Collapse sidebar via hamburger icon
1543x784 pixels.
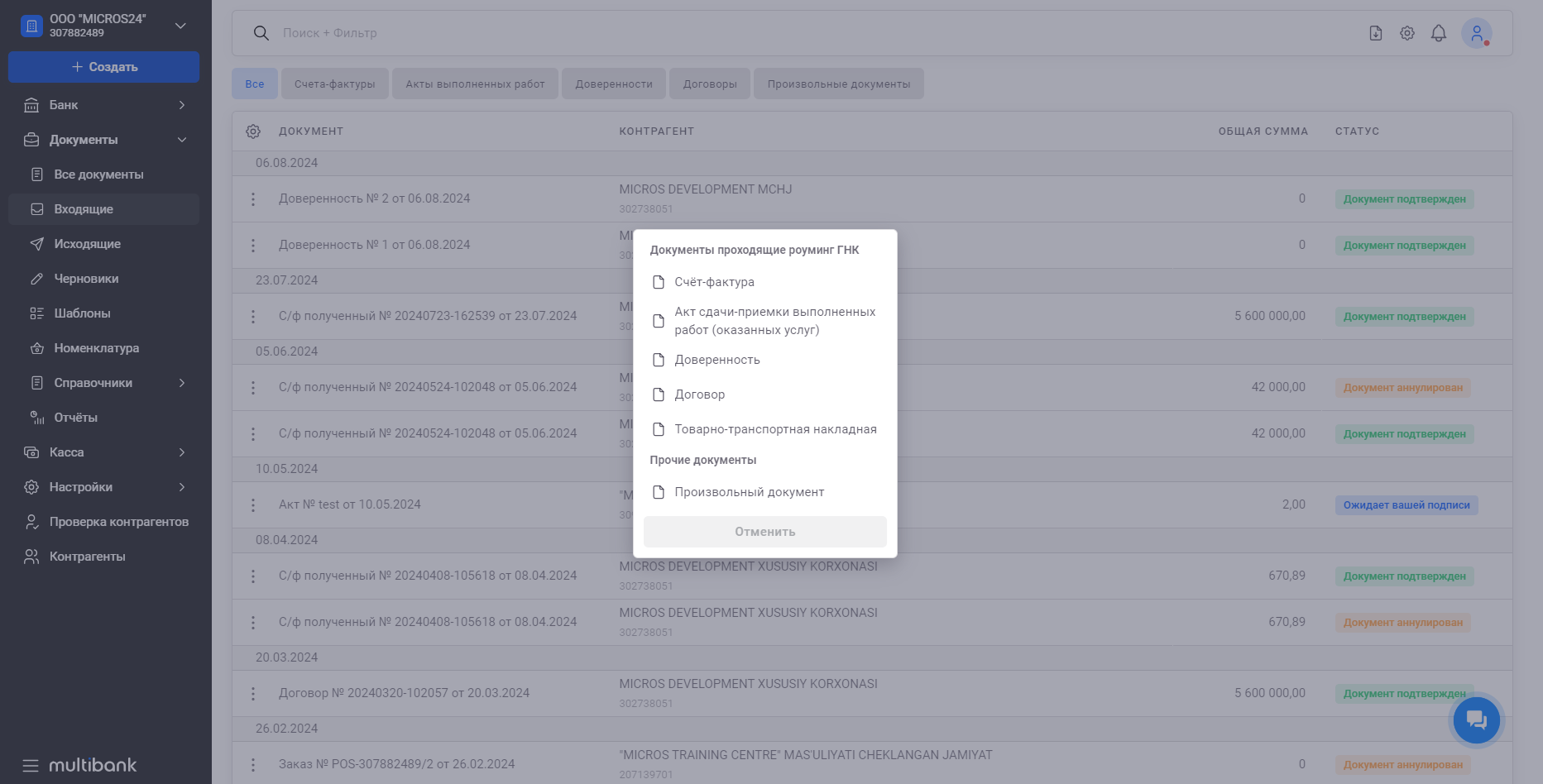(31, 765)
